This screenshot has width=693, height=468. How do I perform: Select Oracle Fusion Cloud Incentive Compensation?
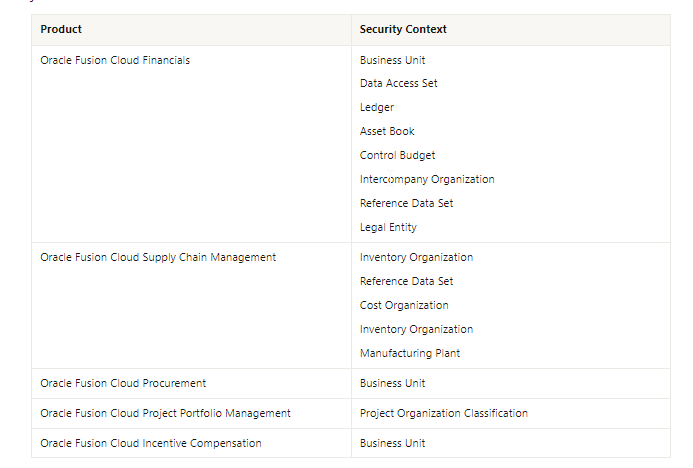[151, 444]
